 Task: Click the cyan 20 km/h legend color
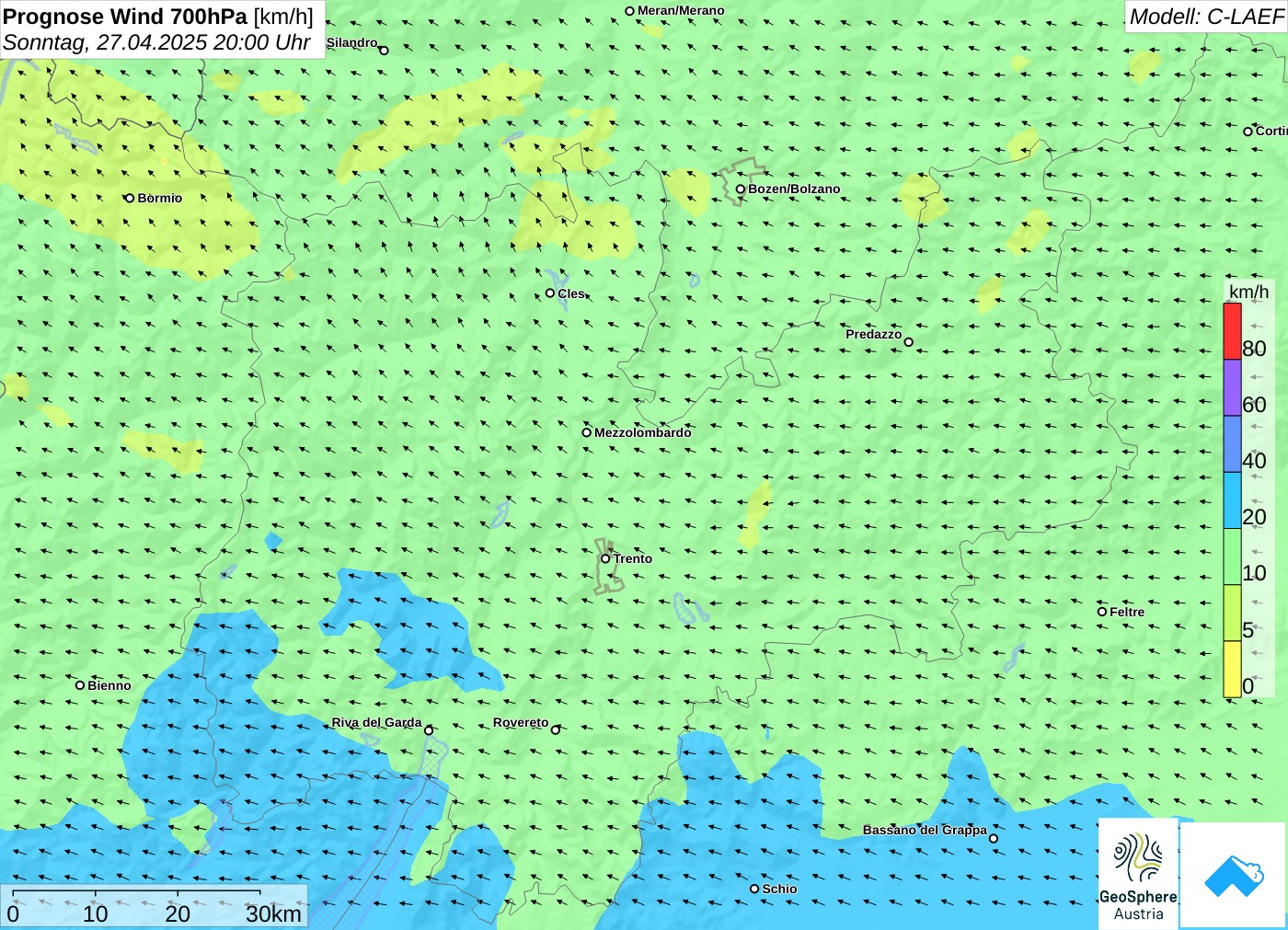(1232, 500)
